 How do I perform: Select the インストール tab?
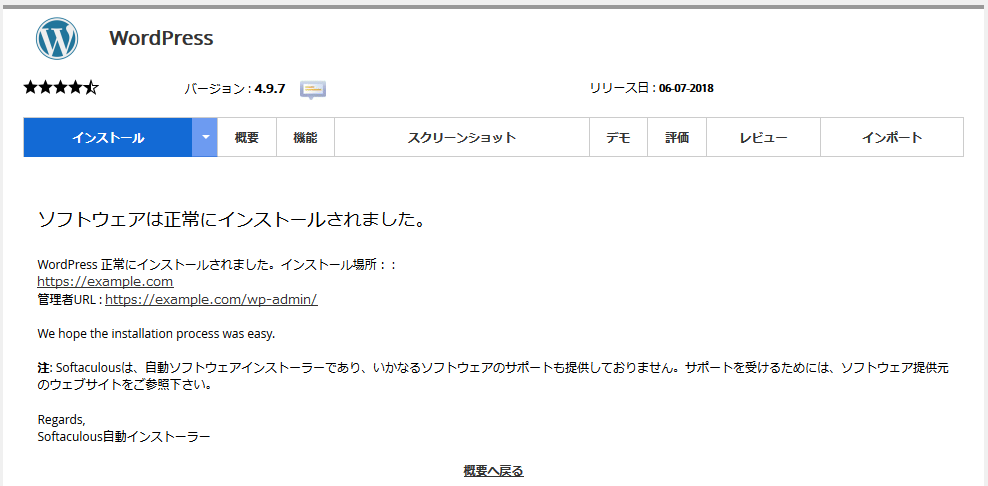pos(108,138)
